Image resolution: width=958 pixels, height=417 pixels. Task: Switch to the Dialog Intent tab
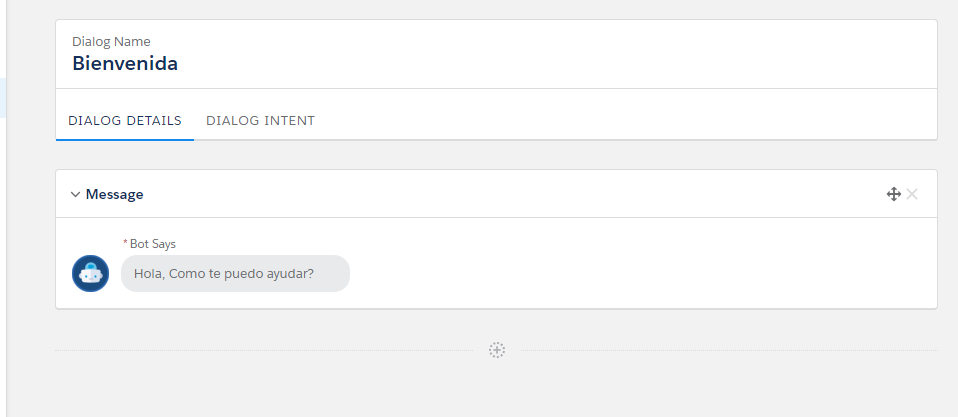(x=260, y=121)
